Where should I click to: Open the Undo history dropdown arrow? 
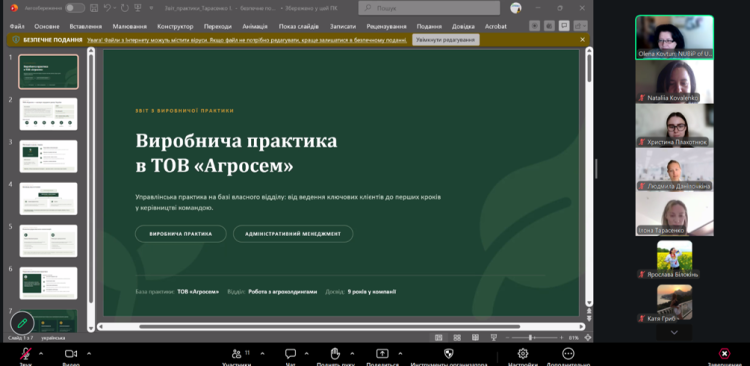point(115,8)
